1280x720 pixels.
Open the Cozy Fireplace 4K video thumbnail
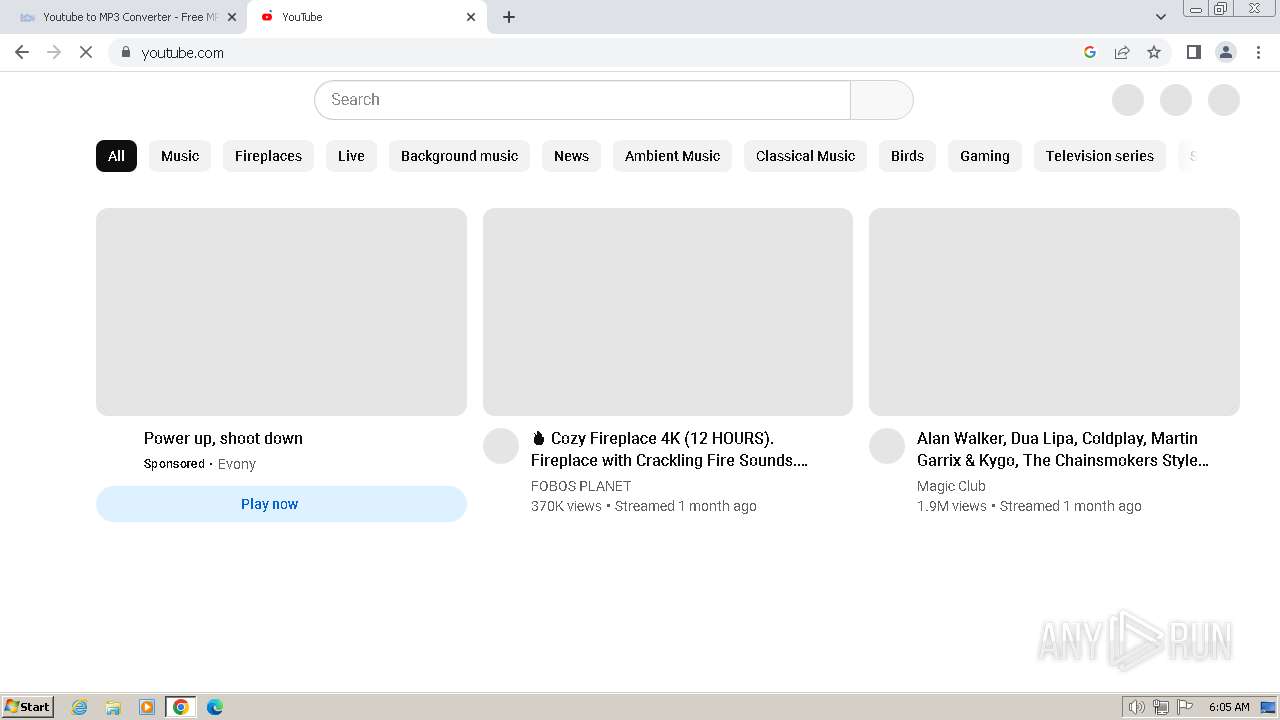pyautogui.click(x=668, y=312)
